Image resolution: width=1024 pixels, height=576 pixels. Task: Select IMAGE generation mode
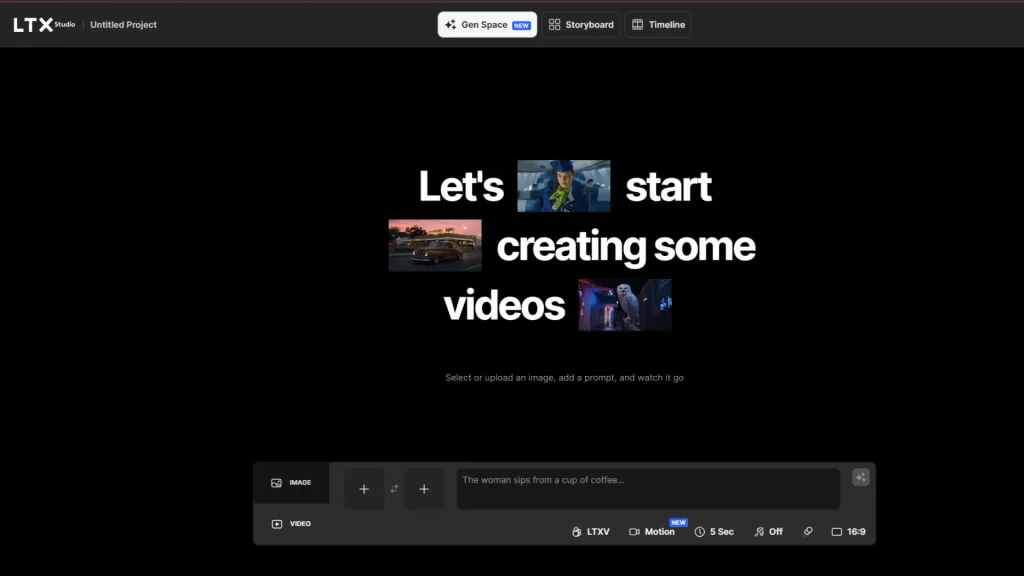pos(291,483)
